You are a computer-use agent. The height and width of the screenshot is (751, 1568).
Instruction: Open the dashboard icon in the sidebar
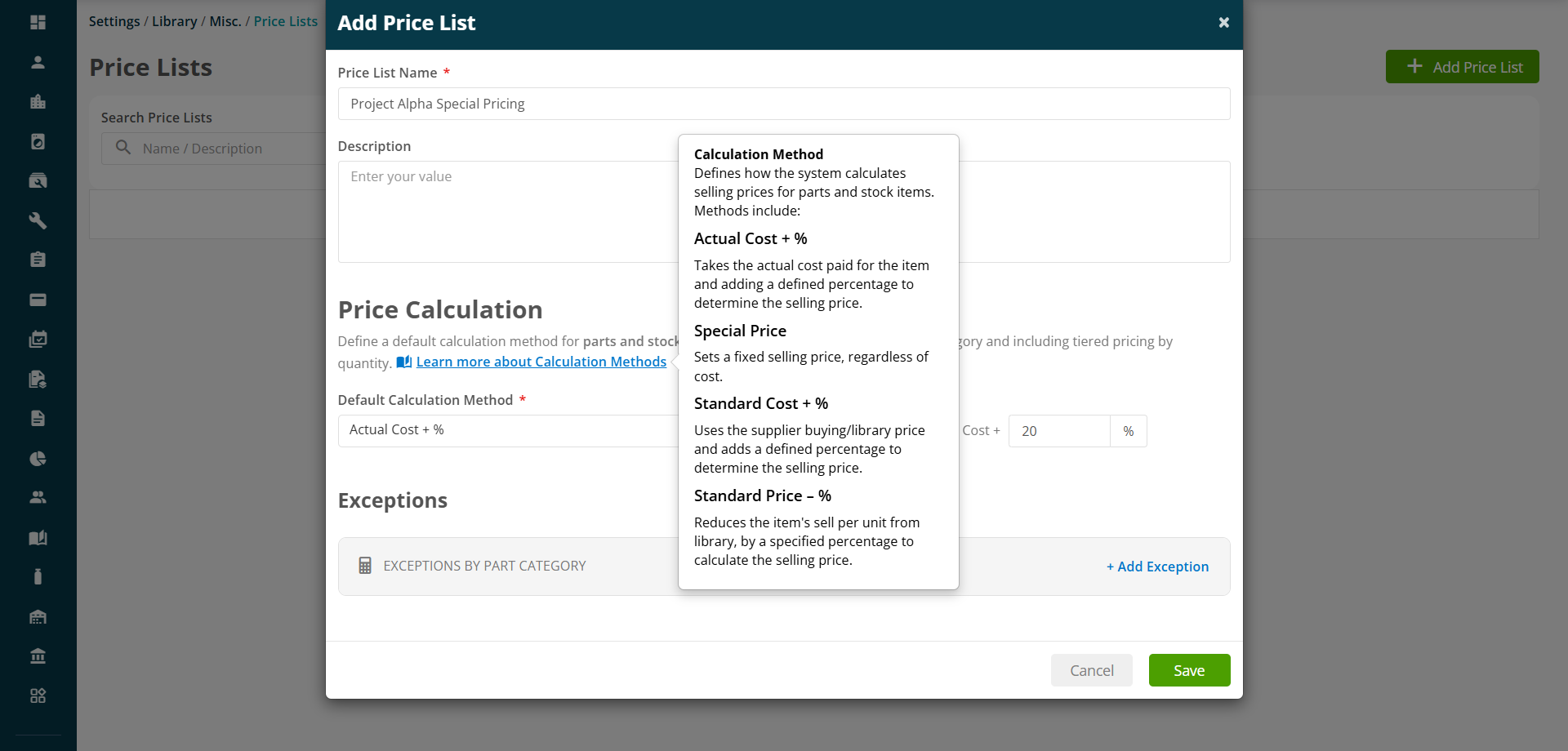click(38, 22)
